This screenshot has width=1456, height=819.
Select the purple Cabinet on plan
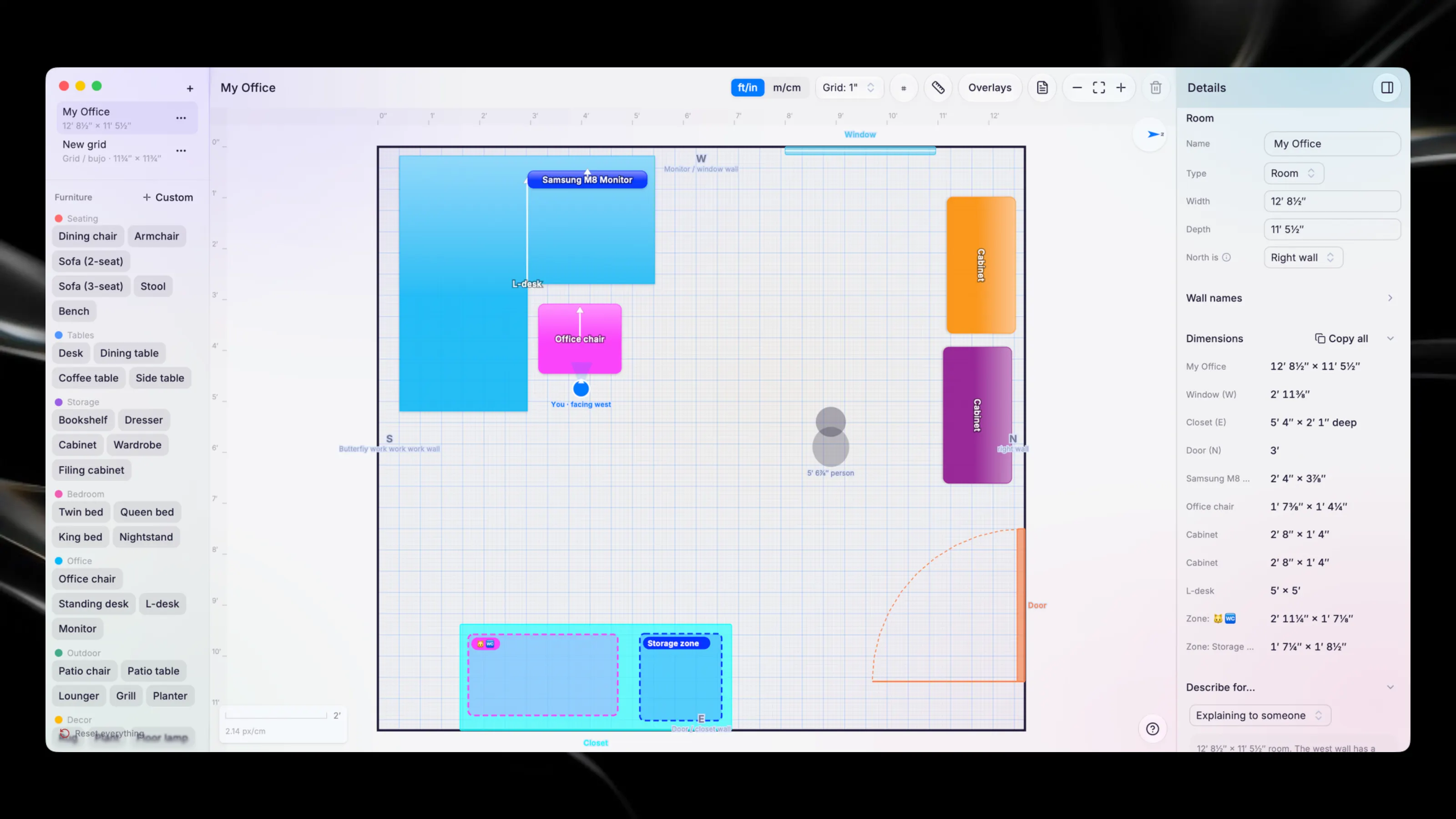point(977,415)
